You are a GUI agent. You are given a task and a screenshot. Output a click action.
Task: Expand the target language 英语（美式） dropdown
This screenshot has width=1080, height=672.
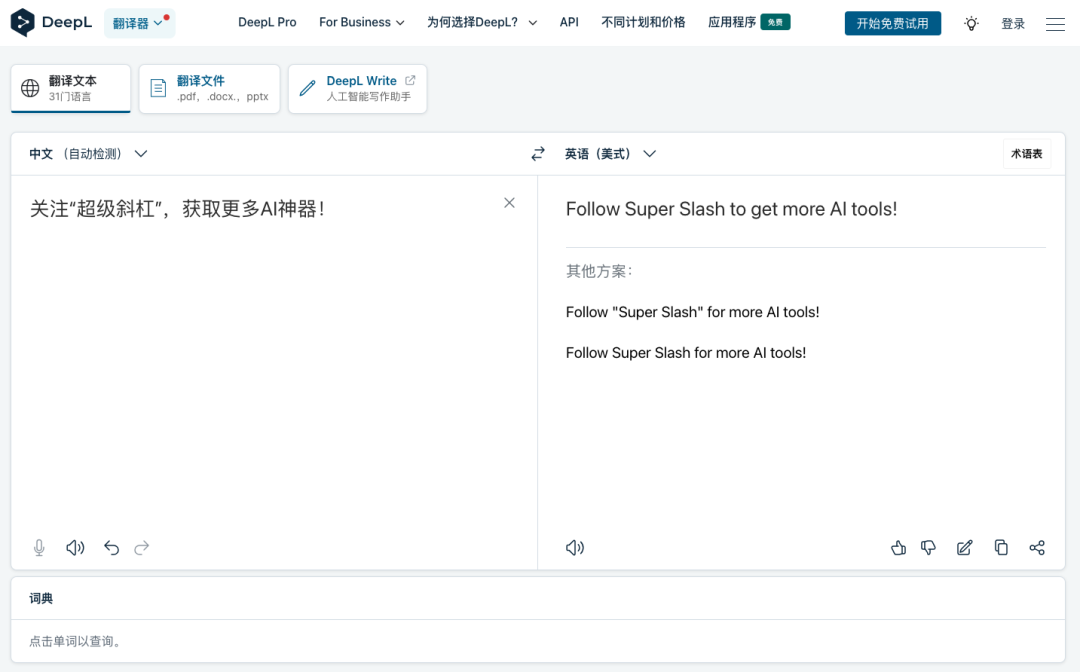610,154
